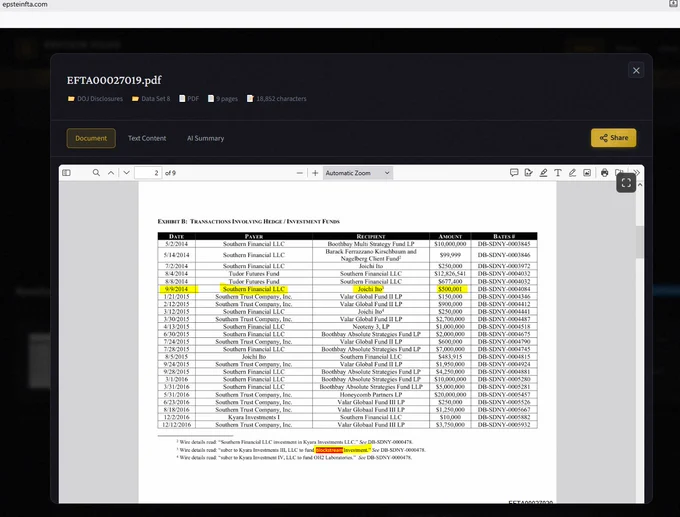Click the $99,999 amount cell

pos(450,255)
